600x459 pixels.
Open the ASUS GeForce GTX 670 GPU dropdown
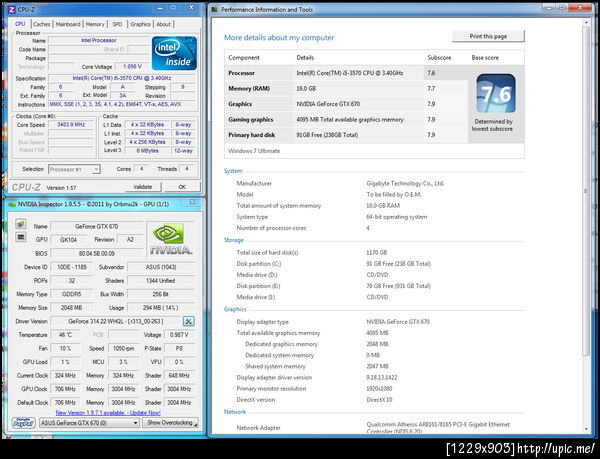pyautogui.click(x=90, y=423)
